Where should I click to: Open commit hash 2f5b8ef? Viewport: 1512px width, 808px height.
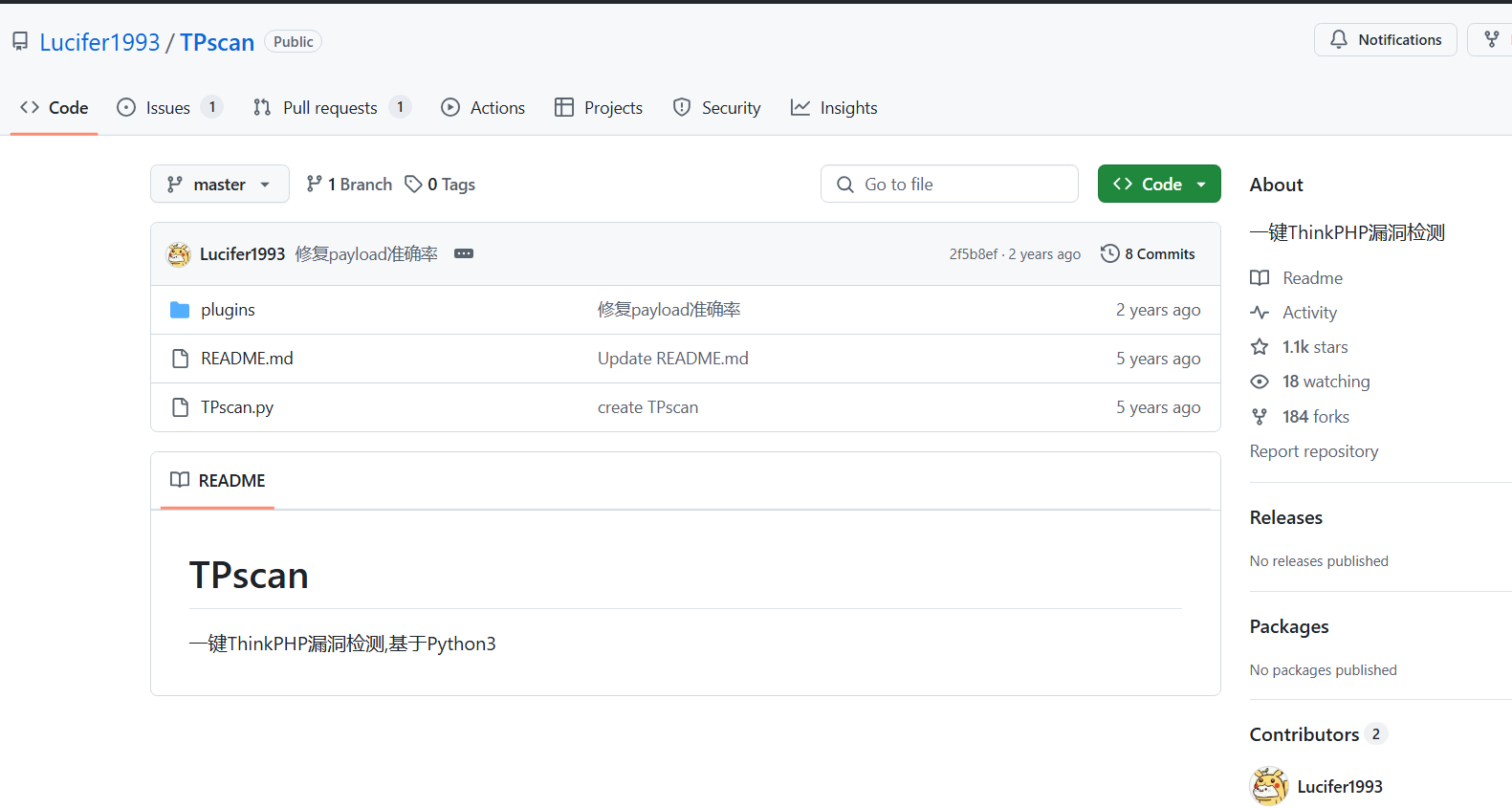973,254
